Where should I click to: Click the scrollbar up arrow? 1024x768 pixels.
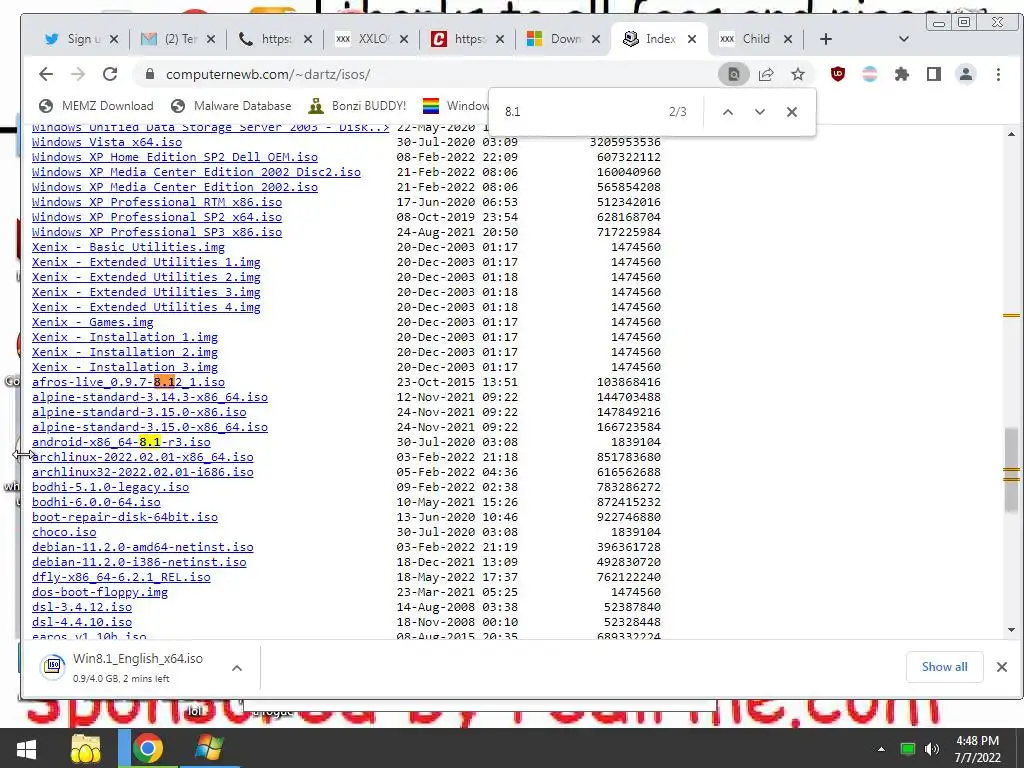tap(1011, 135)
